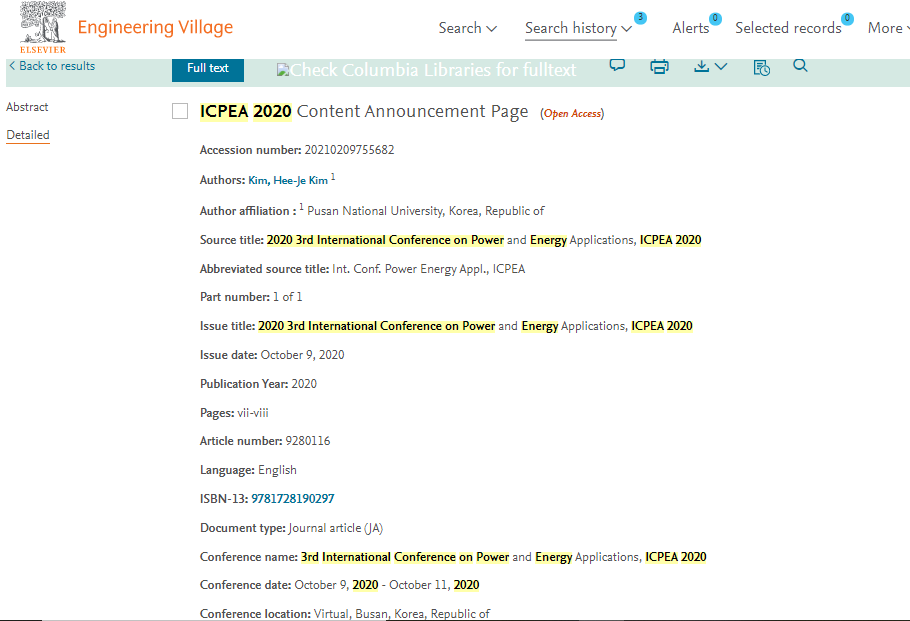This screenshot has height=621, width=910.
Task: Click the download record icon
Action: tap(701, 66)
